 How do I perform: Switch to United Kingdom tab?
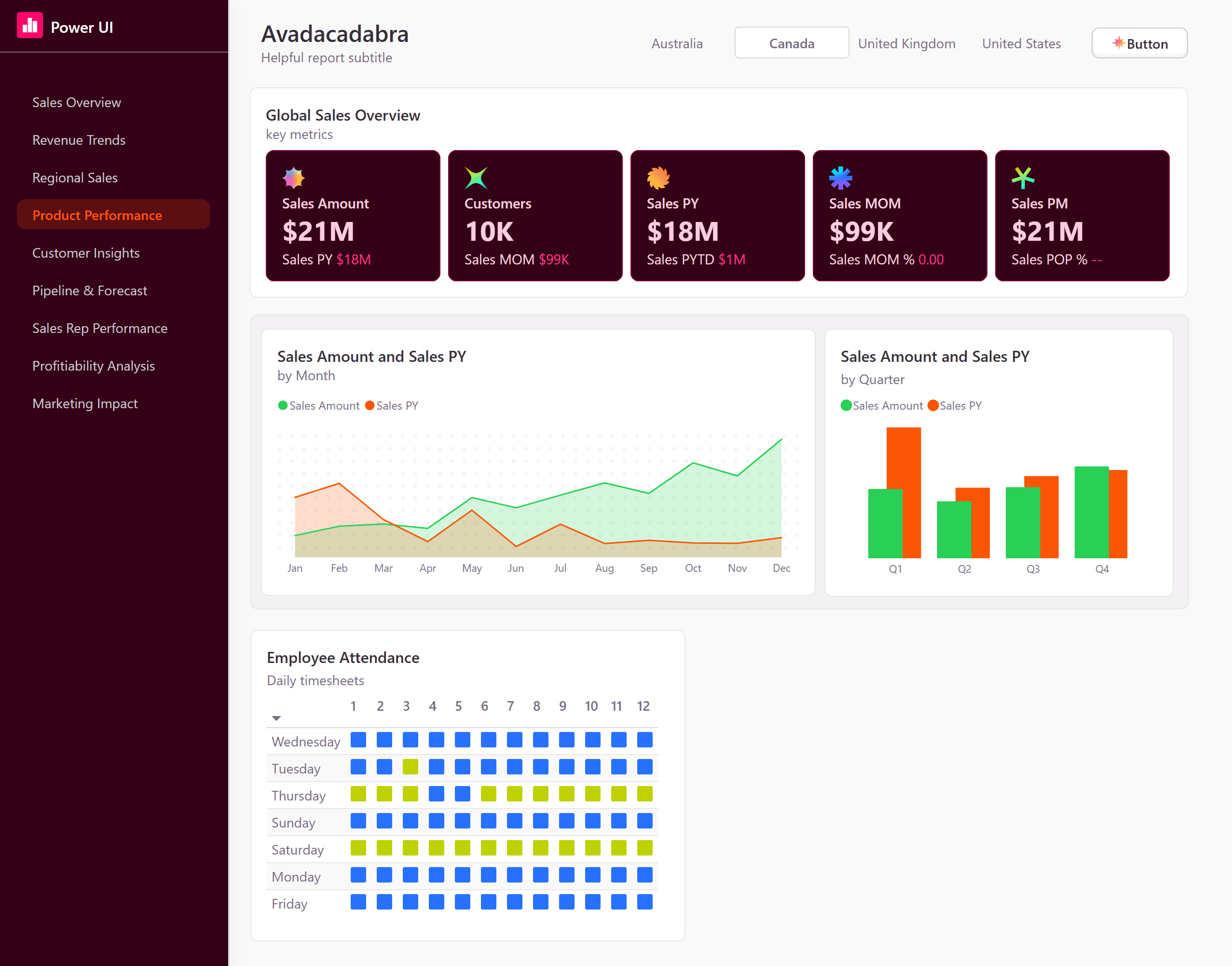pyautogui.click(x=906, y=43)
